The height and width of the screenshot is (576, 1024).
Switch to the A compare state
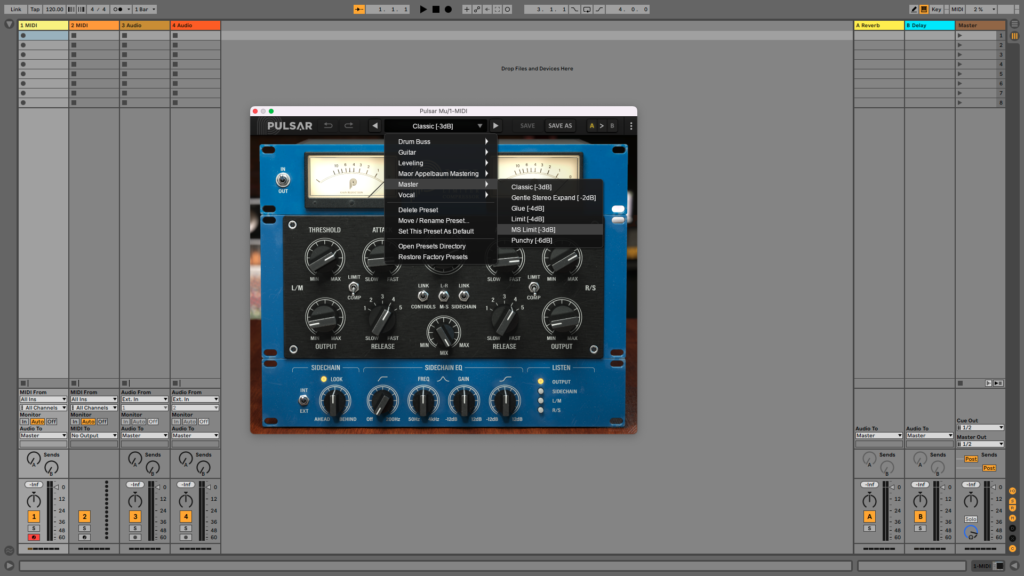[x=592, y=126]
